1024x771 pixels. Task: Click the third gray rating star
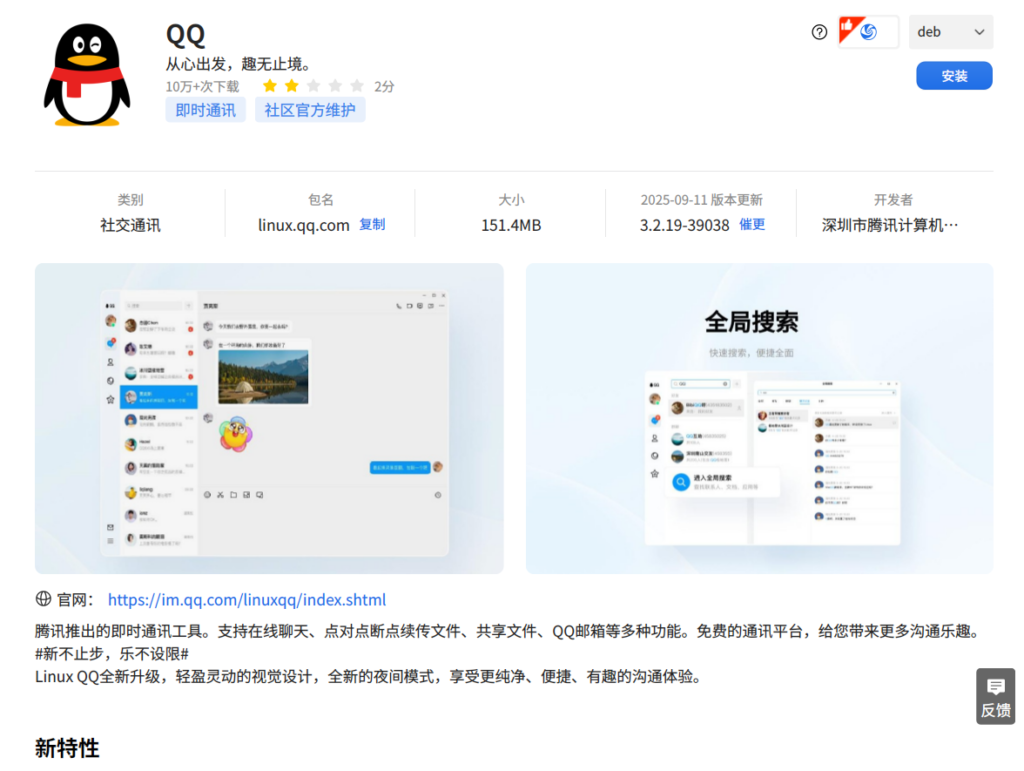pyautogui.click(x=314, y=86)
